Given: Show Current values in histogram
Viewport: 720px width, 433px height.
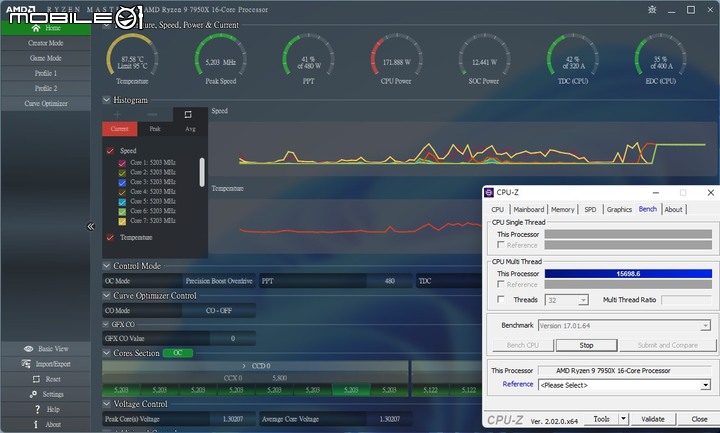Looking at the screenshot, I should (119, 129).
